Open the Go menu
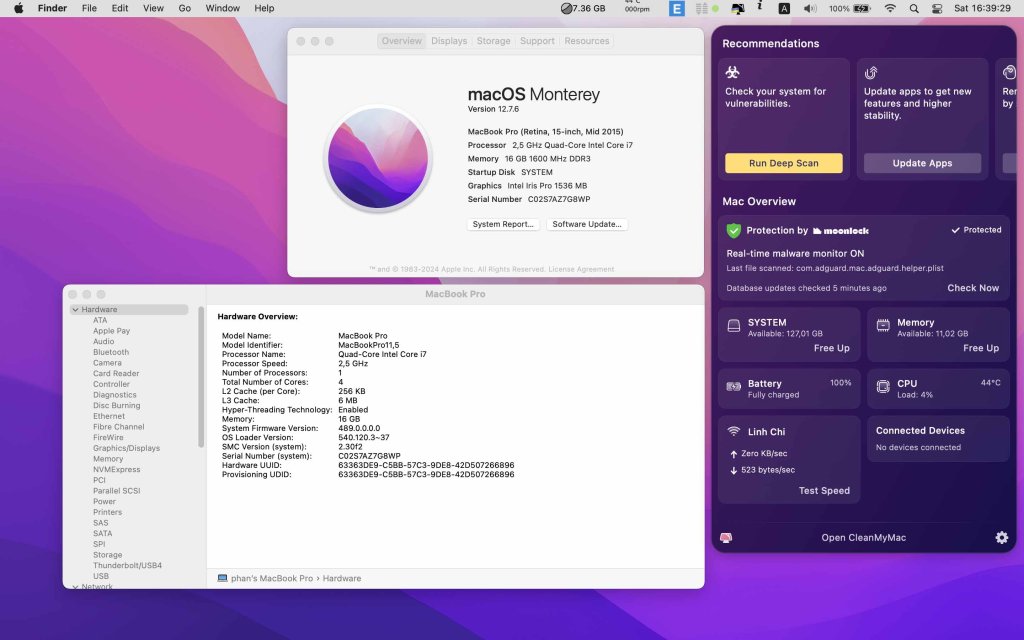1024x640 pixels. tap(185, 8)
